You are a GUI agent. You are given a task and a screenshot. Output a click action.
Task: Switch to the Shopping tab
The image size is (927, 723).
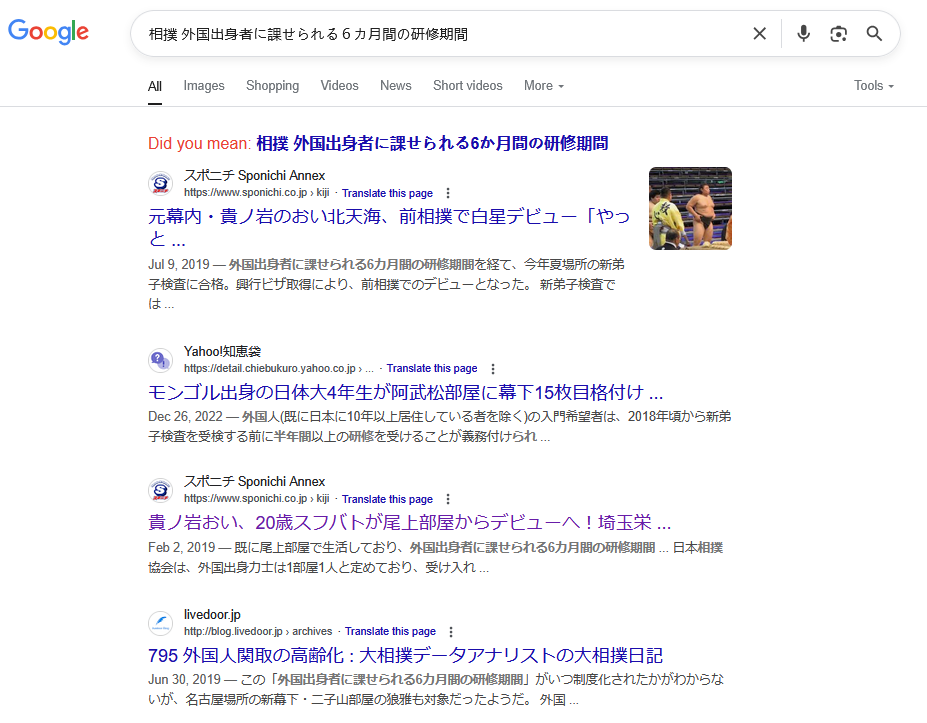(x=273, y=86)
